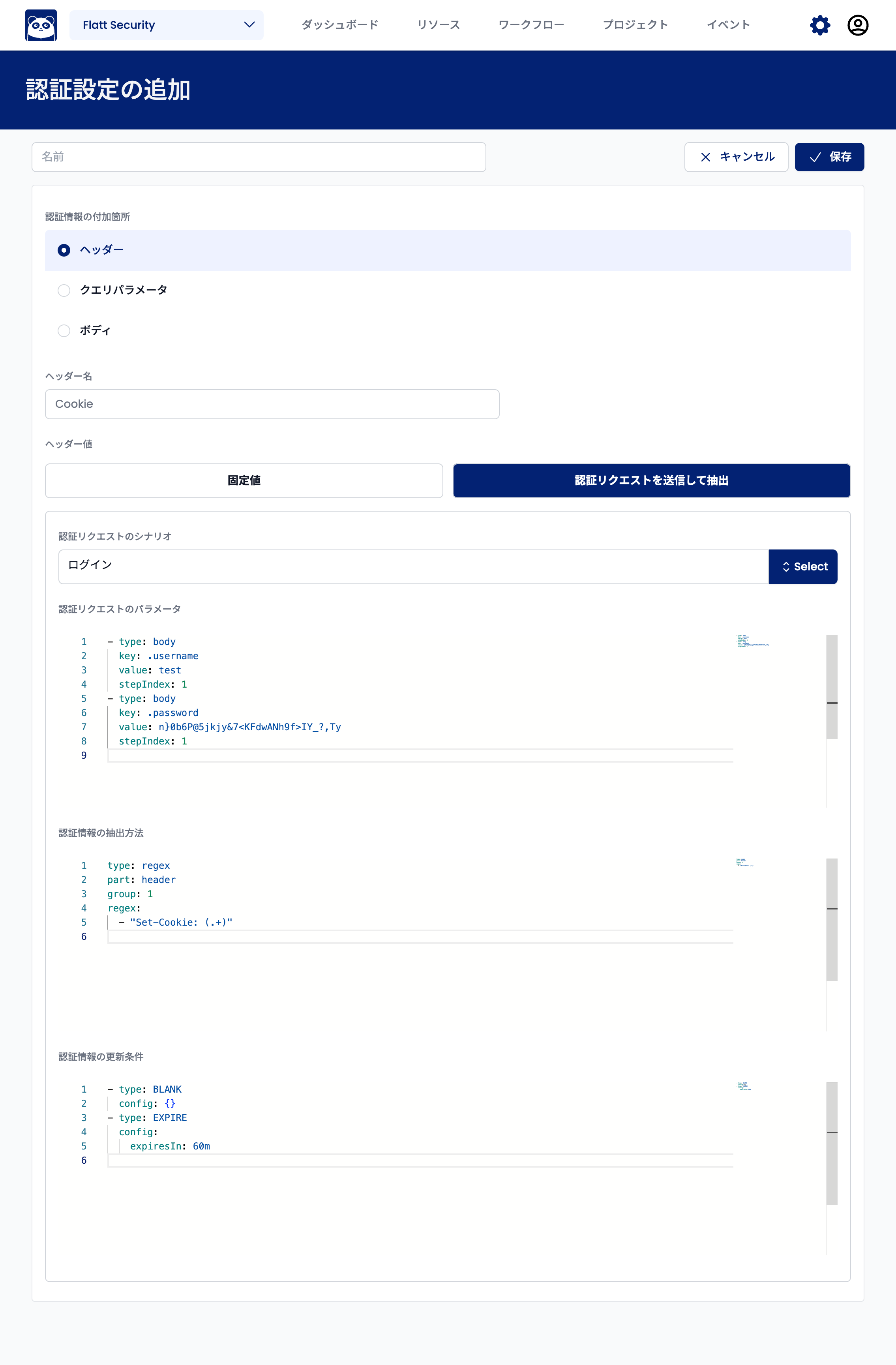Image resolution: width=896 pixels, height=1365 pixels.
Task: Select the クエリパラメータ radio button
Action: tap(63, 290)
